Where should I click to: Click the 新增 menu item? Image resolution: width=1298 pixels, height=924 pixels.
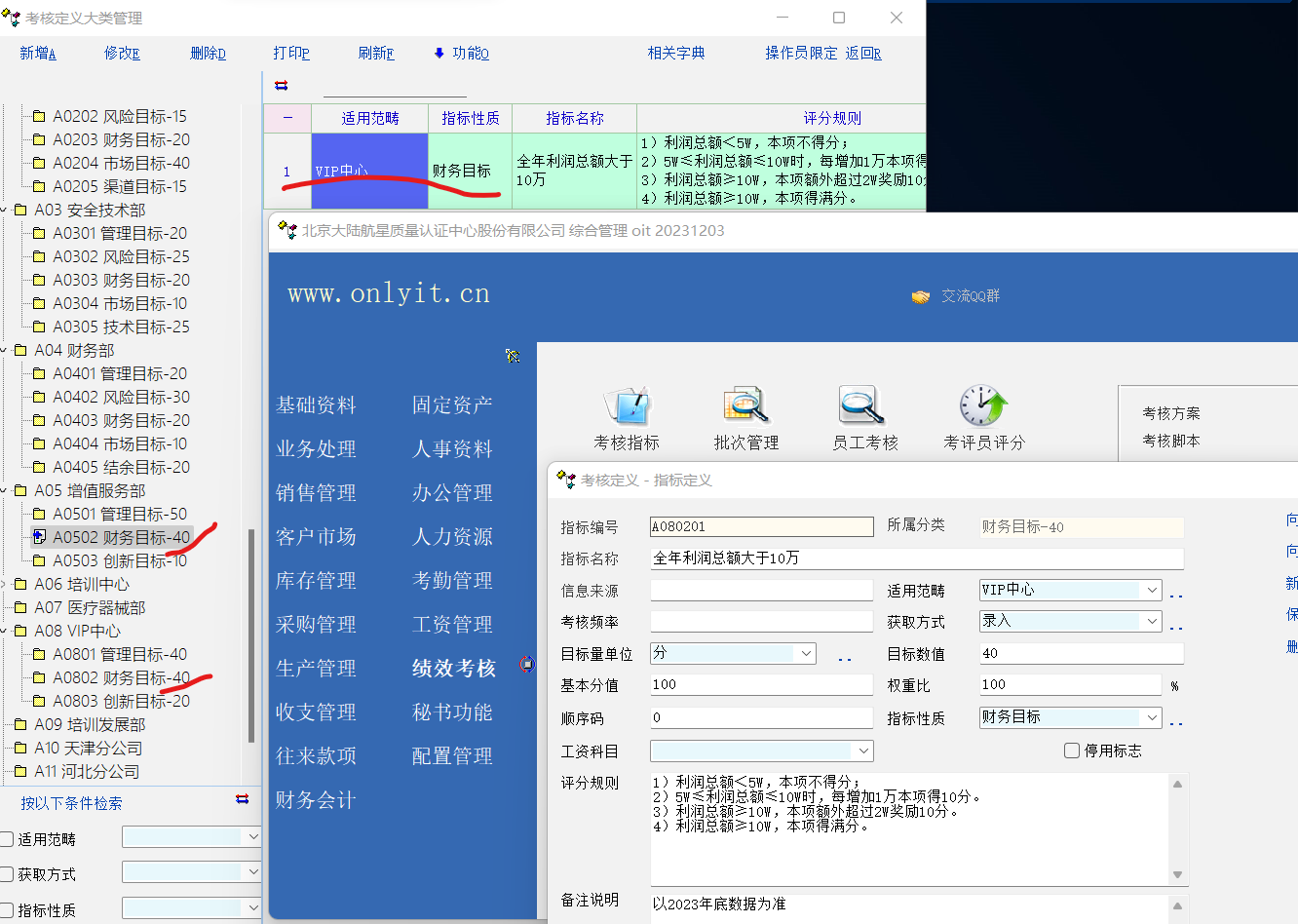(x=38, y=54)
